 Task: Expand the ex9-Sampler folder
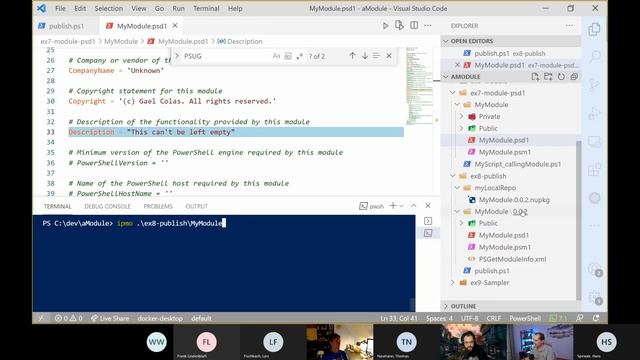[x=453, y=282]
